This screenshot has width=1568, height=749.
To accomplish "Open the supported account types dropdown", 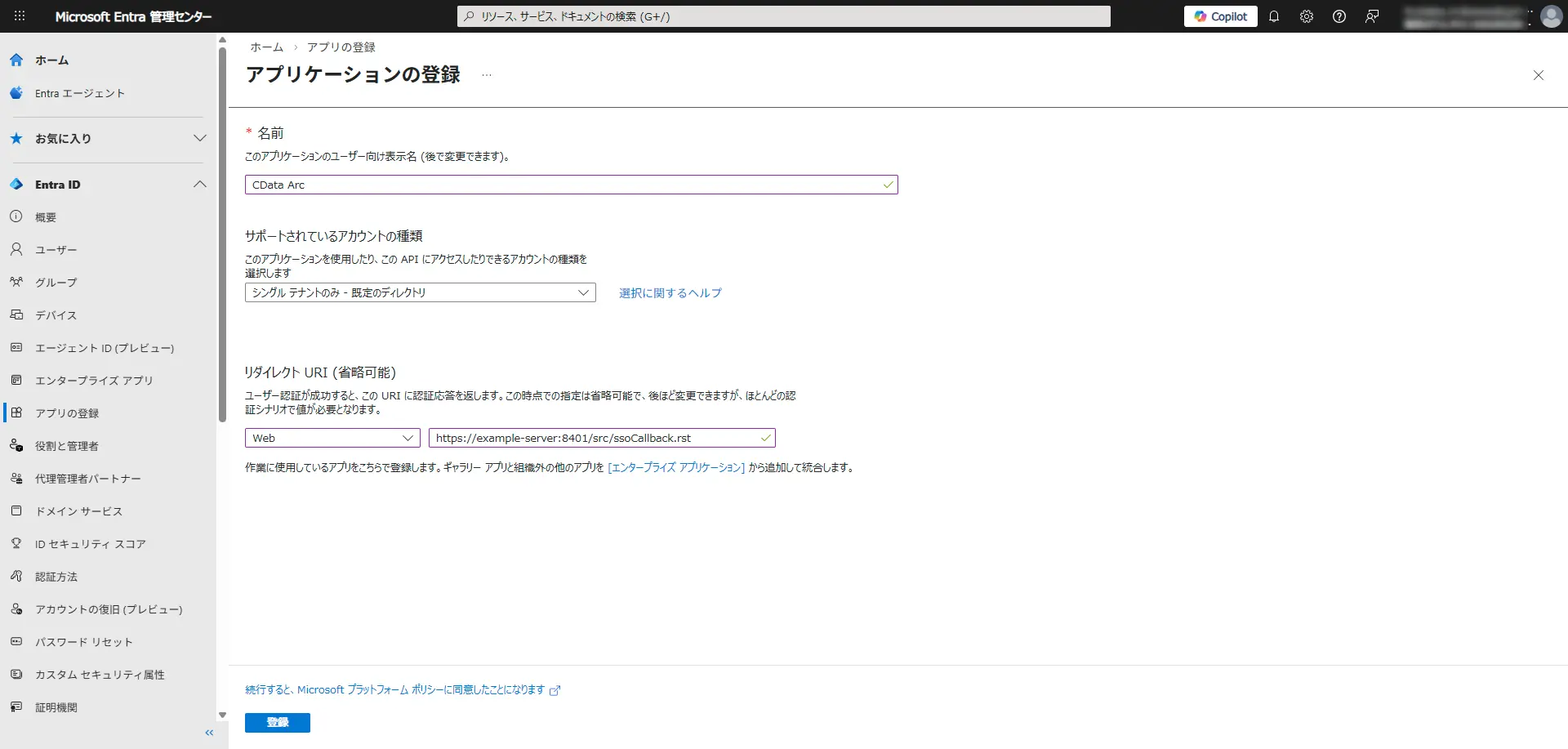I will pos(421,292).
